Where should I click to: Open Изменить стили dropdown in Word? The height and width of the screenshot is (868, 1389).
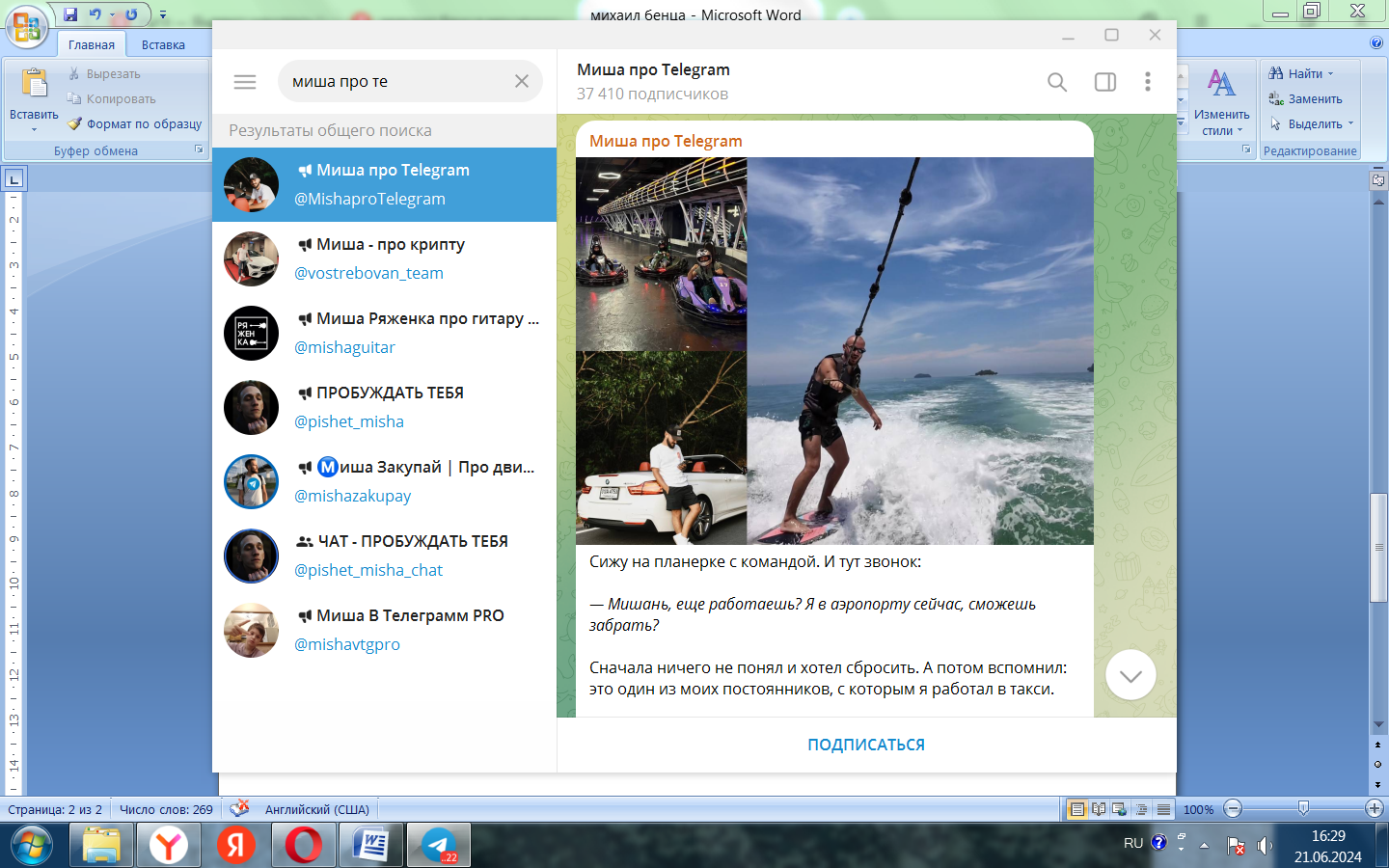1221,101
